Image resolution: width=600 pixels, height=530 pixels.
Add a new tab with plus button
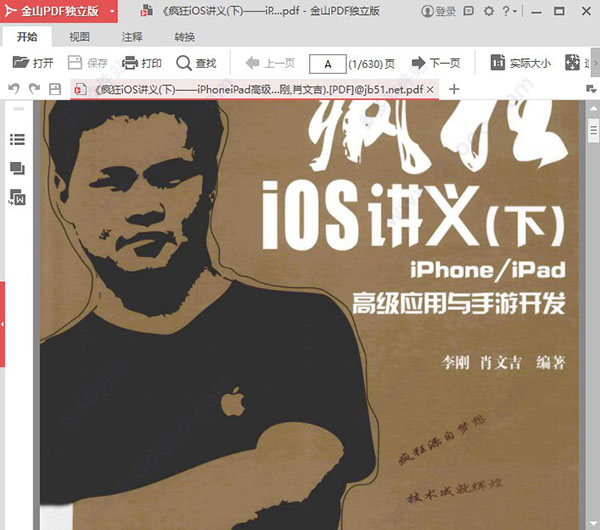coord(454,89)
